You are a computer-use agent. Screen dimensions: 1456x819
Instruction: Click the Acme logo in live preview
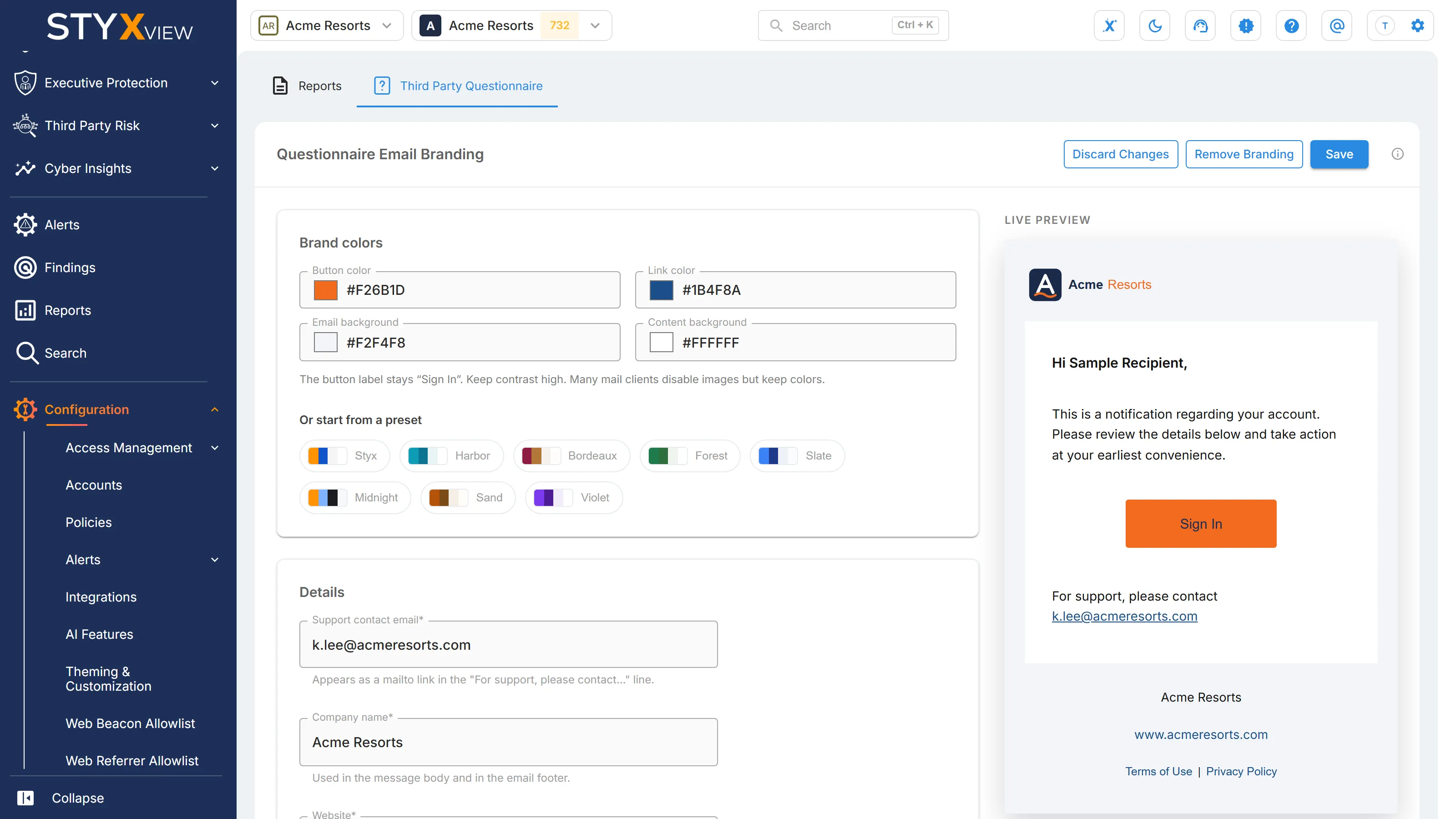(1045, 284)
